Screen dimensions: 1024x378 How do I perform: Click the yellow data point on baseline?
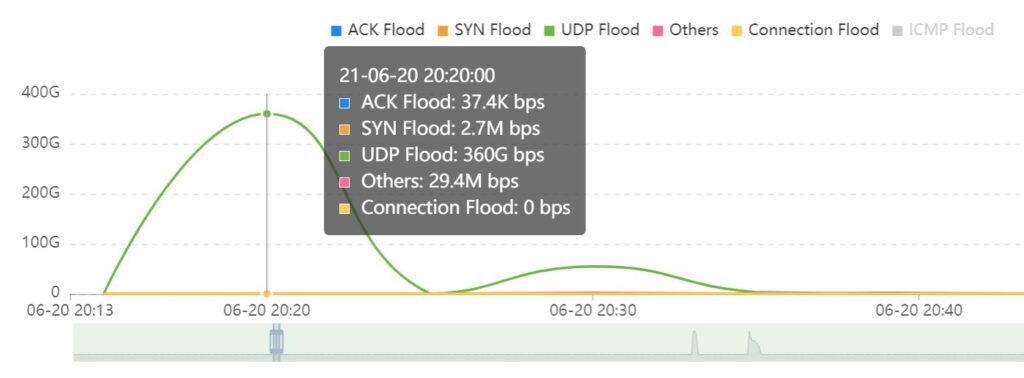point(266,294)
